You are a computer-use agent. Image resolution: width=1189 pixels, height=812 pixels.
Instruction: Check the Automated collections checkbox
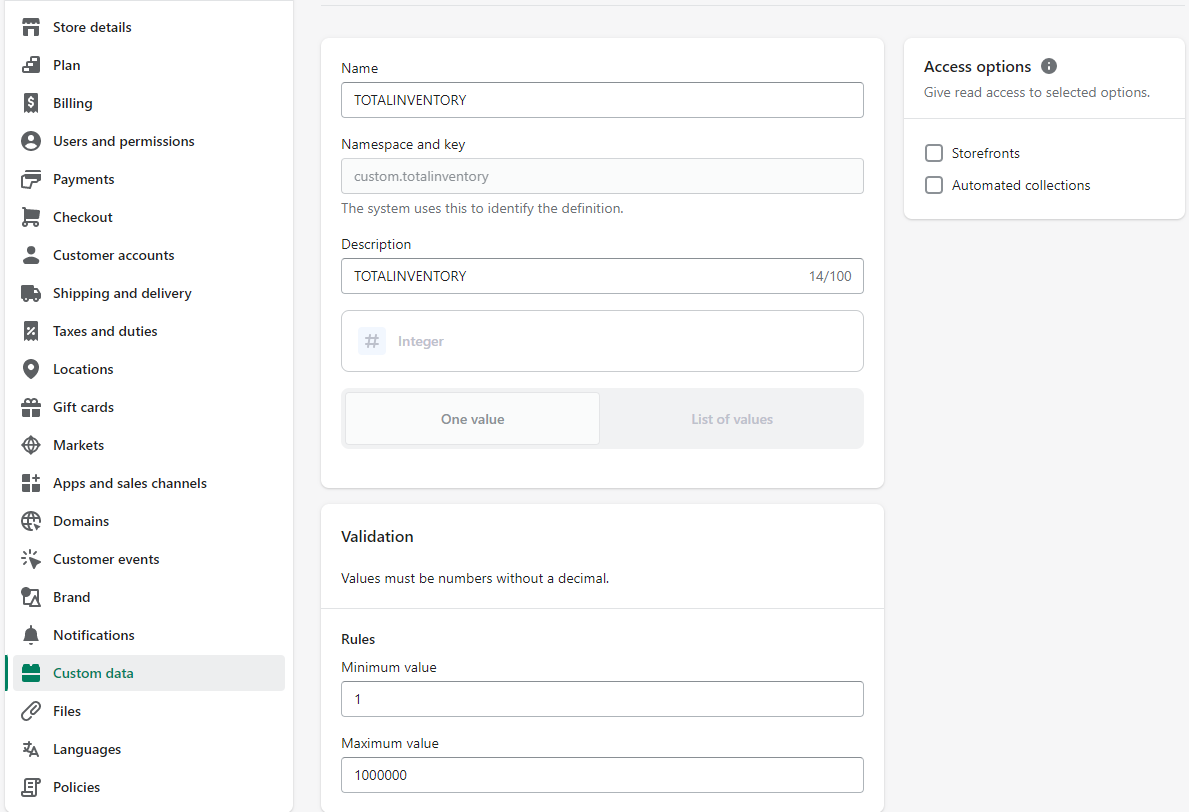(x=934, y=185)
